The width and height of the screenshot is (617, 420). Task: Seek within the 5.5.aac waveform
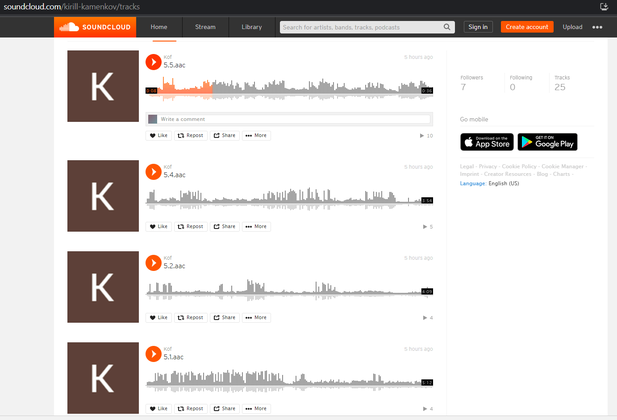[289, 89]
